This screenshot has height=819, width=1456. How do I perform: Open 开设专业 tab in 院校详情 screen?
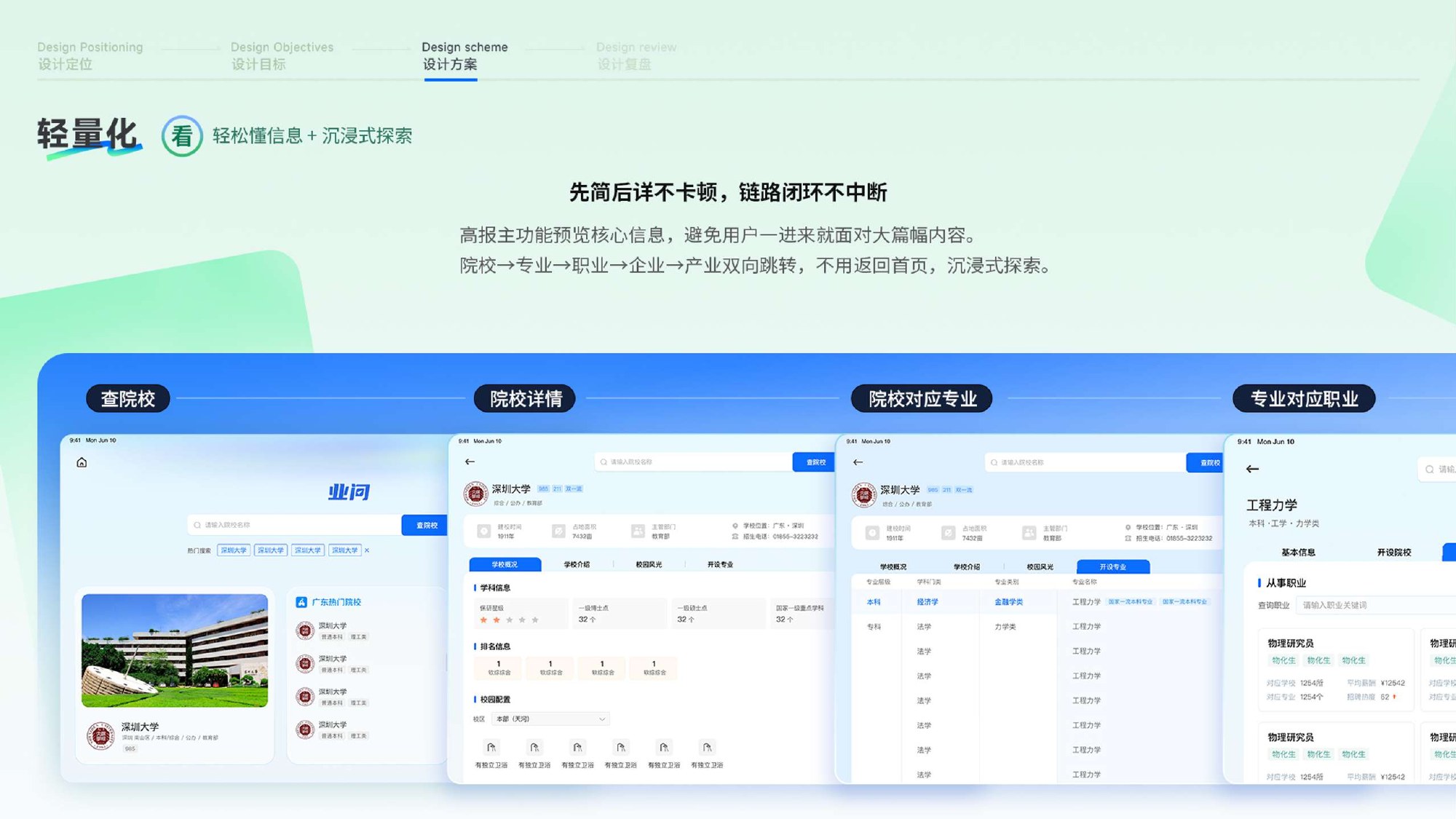coord(721,564)
